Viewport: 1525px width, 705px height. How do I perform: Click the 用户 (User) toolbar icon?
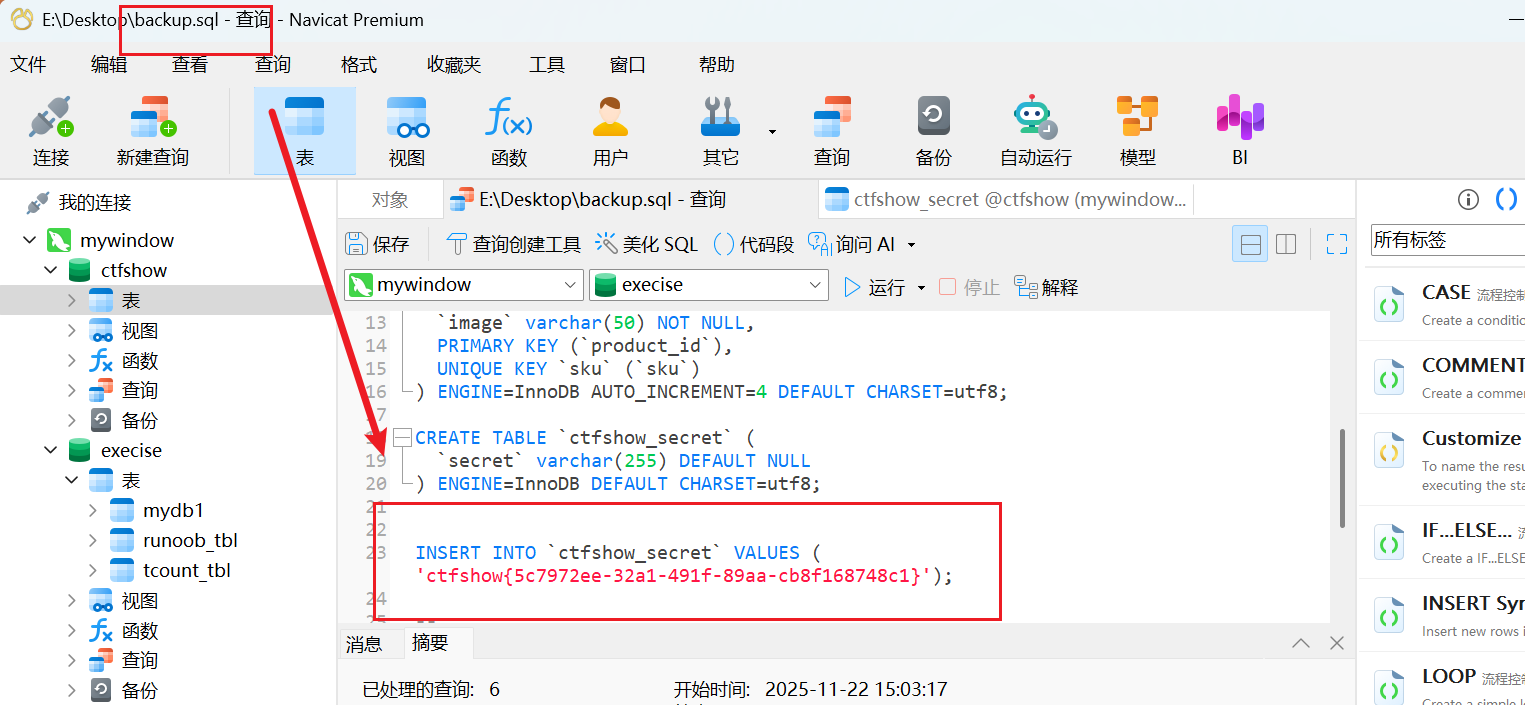click(x=610, y=131)
